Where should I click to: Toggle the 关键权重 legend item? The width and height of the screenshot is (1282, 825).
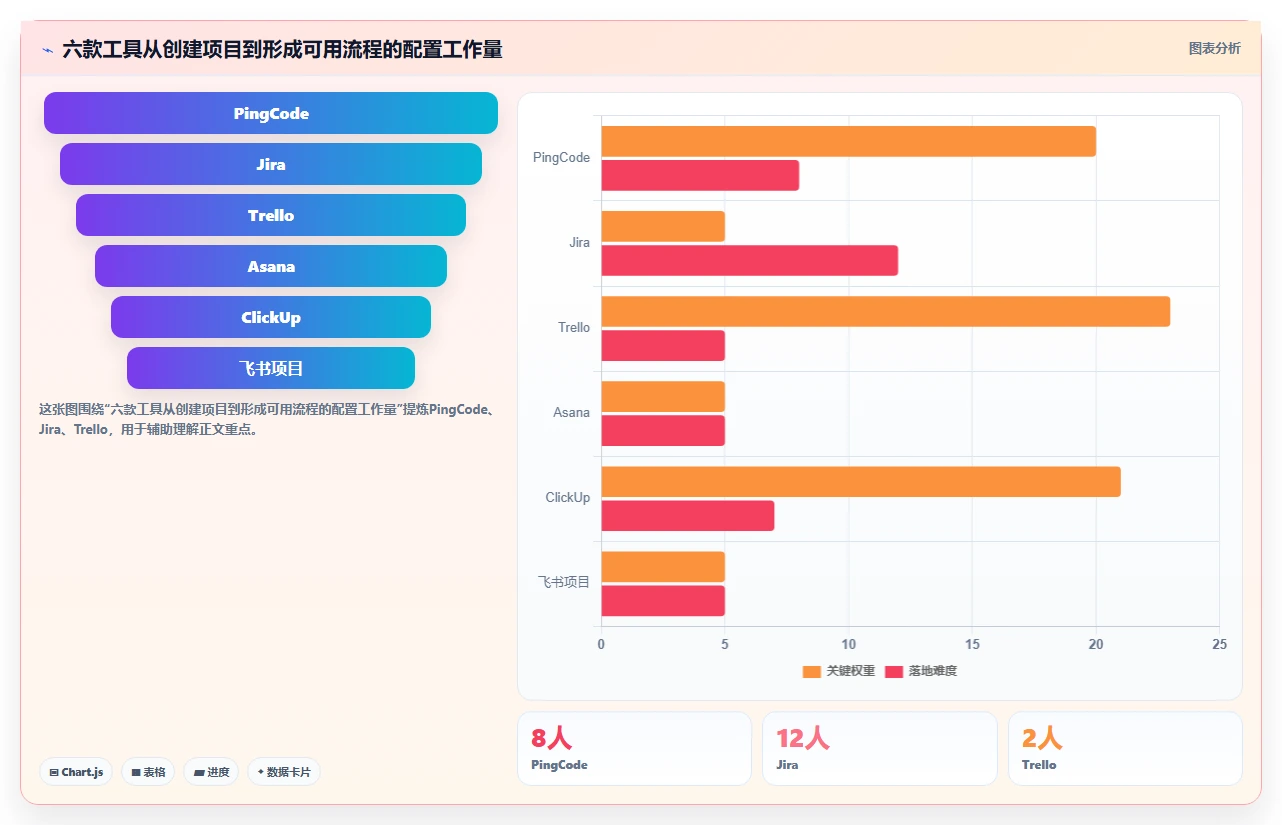(839, 671)
